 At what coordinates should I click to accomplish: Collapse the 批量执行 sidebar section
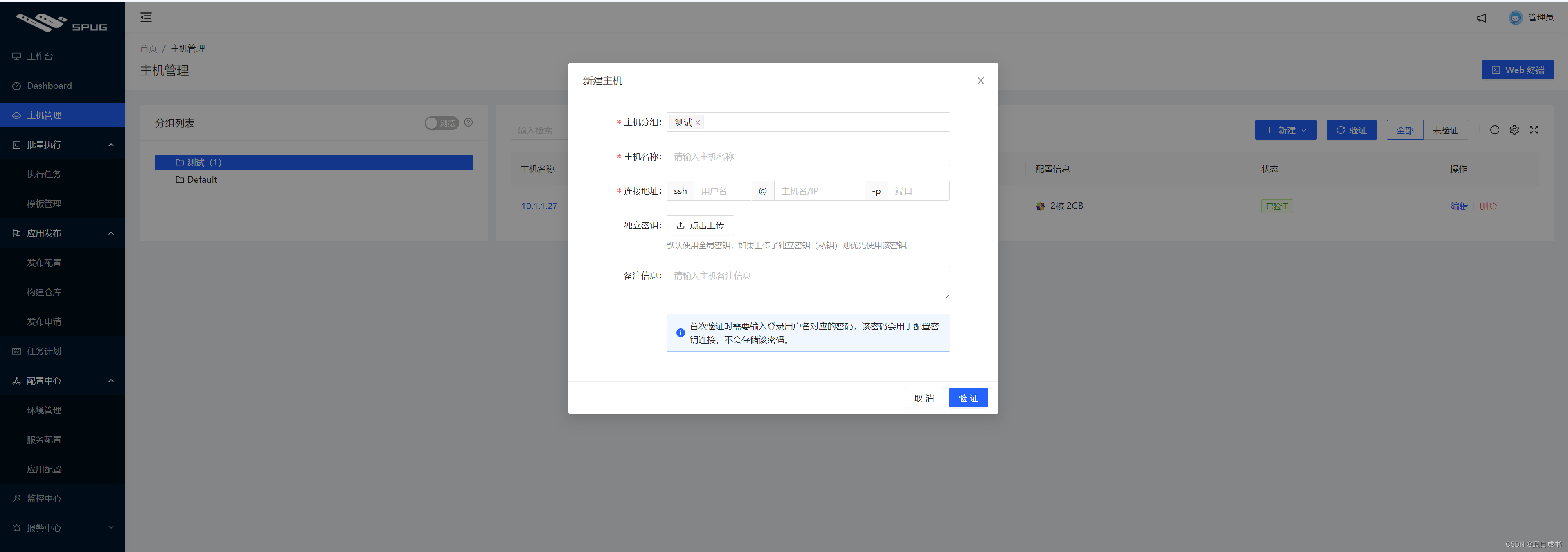(63, 145)
